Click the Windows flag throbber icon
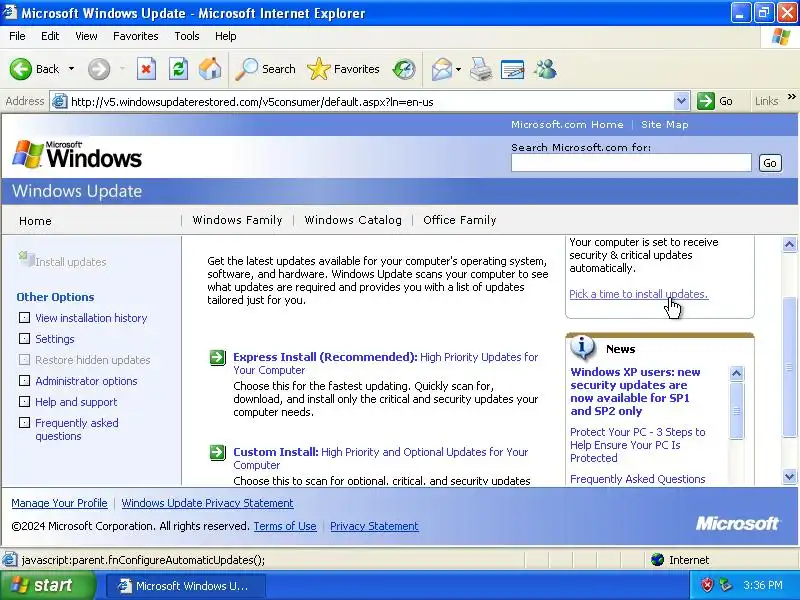The image size is (800, 600). click(781, 36)
